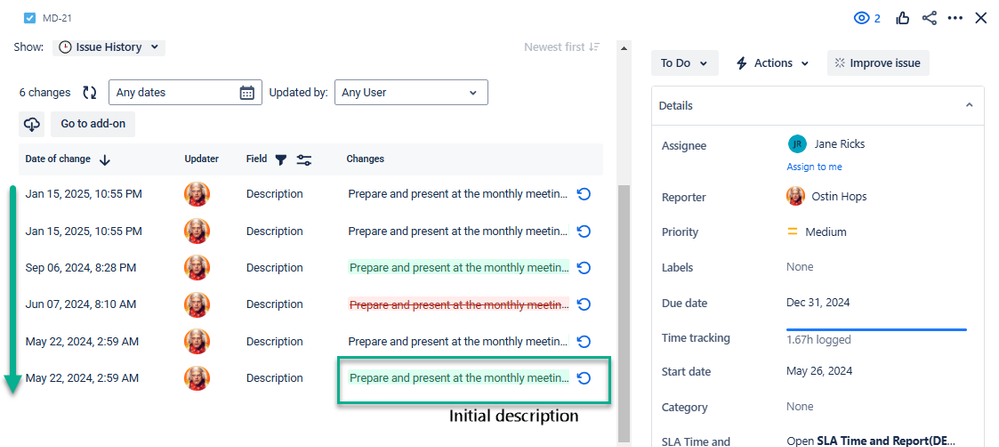Click the green highlighted Sep 06 description change

tap(459, 268)
